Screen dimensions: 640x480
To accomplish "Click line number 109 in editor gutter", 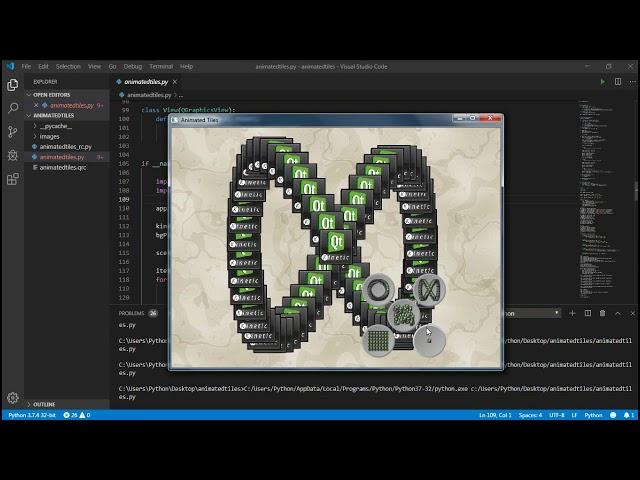I will click(124, 200).
